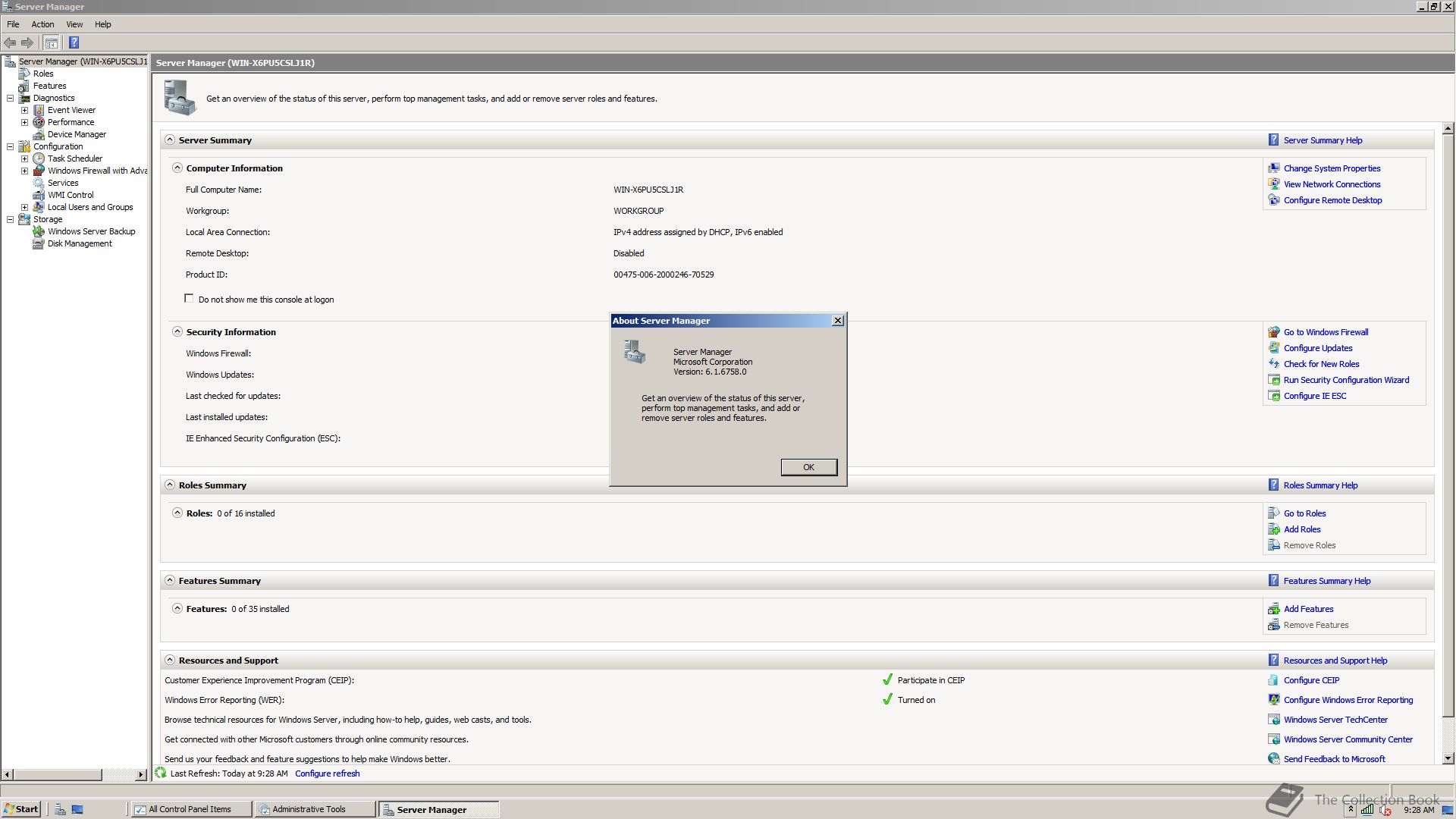The height and width of the screenshot is (819, 1456).
Task: Click the Help question mark toolbar icon
Action: (x=74, y=42)
